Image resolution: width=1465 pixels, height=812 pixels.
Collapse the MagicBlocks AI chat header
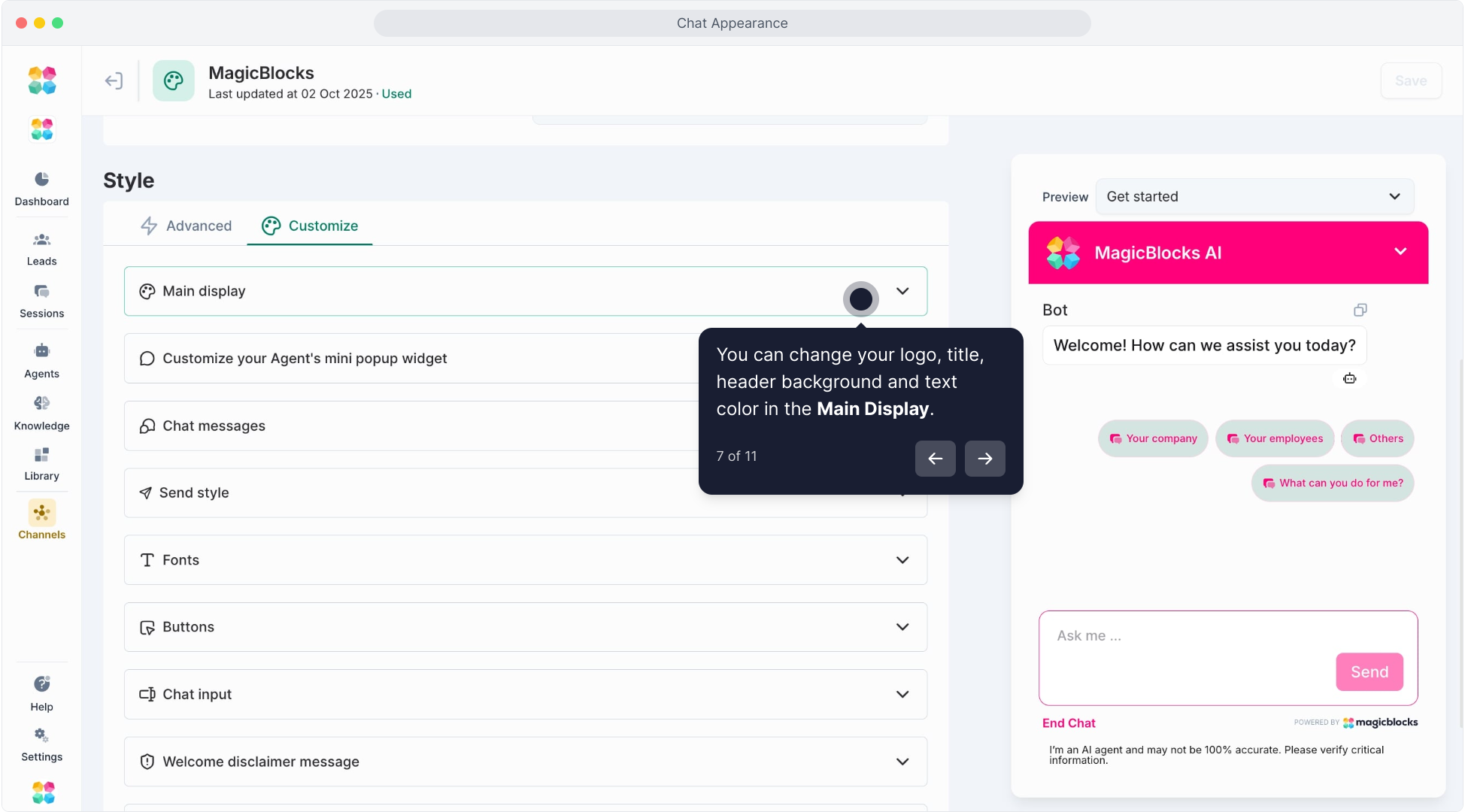coord(1400,252)
